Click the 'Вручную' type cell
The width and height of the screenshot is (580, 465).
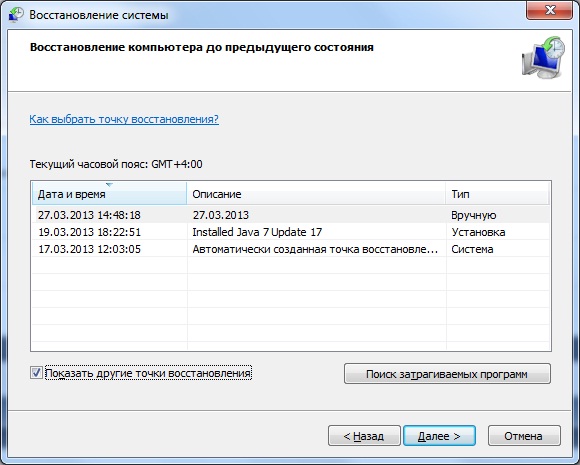(x=473, y=215)
